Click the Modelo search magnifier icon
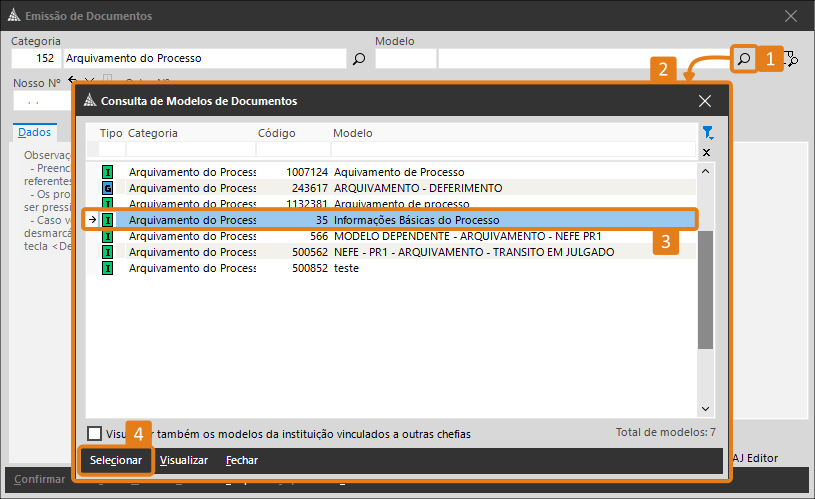The image size is (815, 499). click(743, 59)
